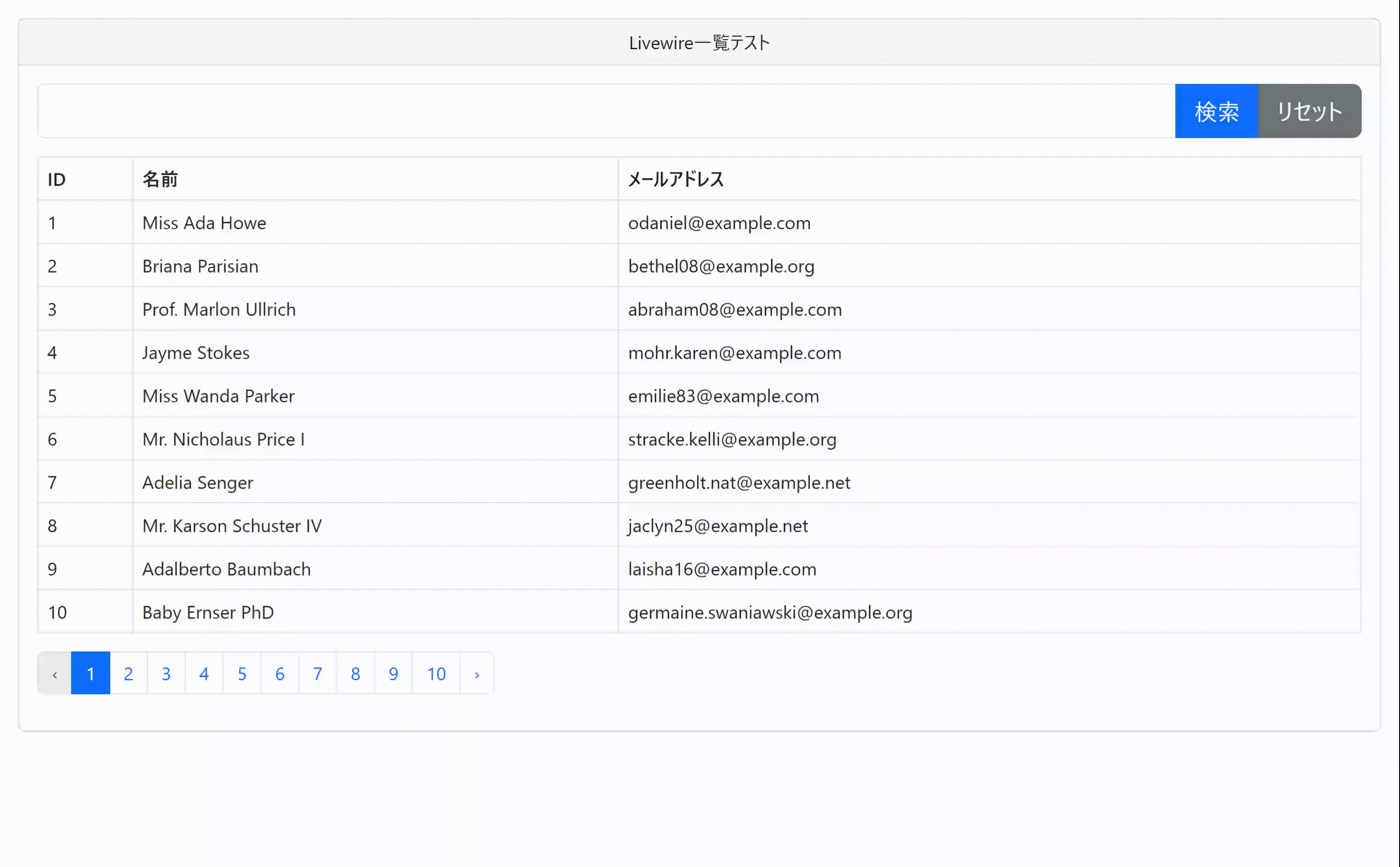Go to pagination page 9
1400x867 pixels.
click(394, 673)
